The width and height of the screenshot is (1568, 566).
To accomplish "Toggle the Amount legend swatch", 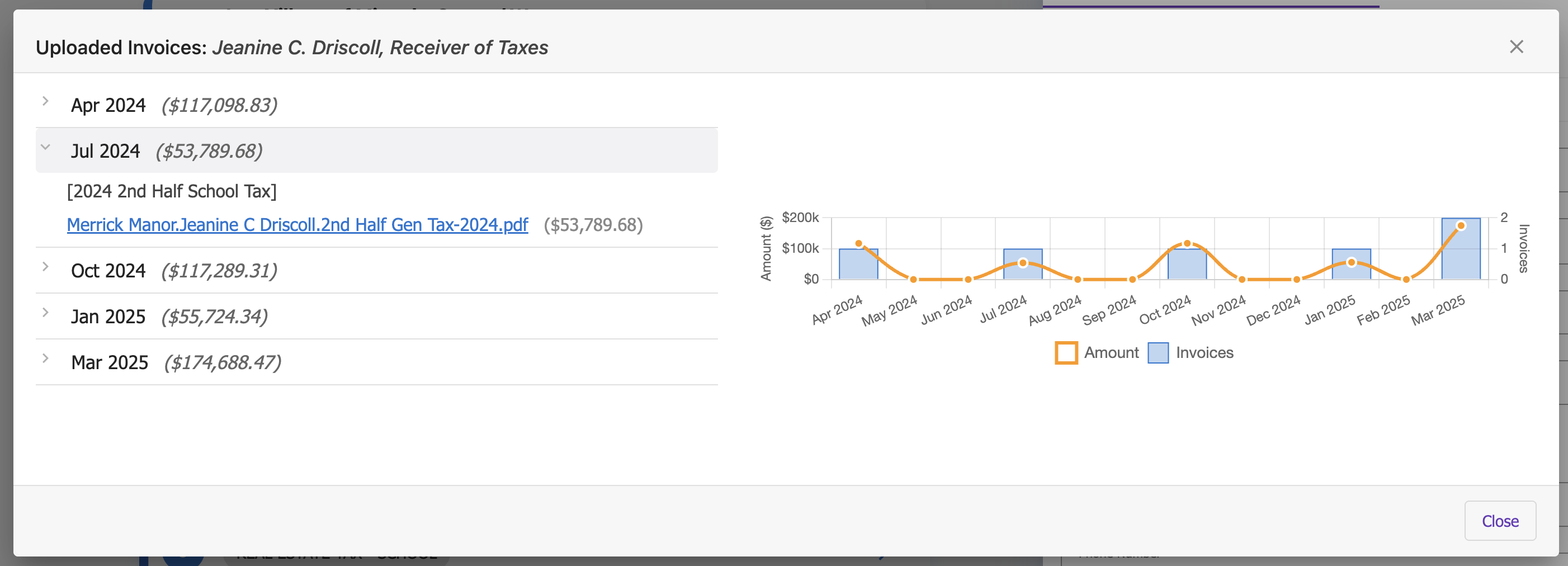I will click(1066, 353).
